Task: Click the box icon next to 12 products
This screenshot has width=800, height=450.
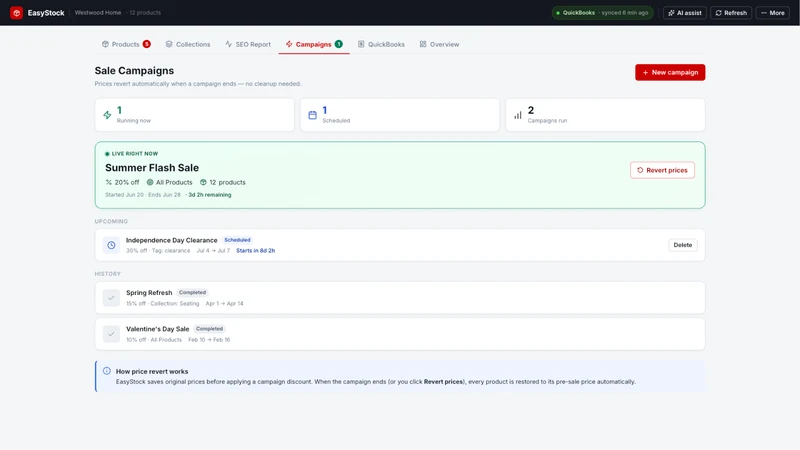Action: click(x=203, y=182)
